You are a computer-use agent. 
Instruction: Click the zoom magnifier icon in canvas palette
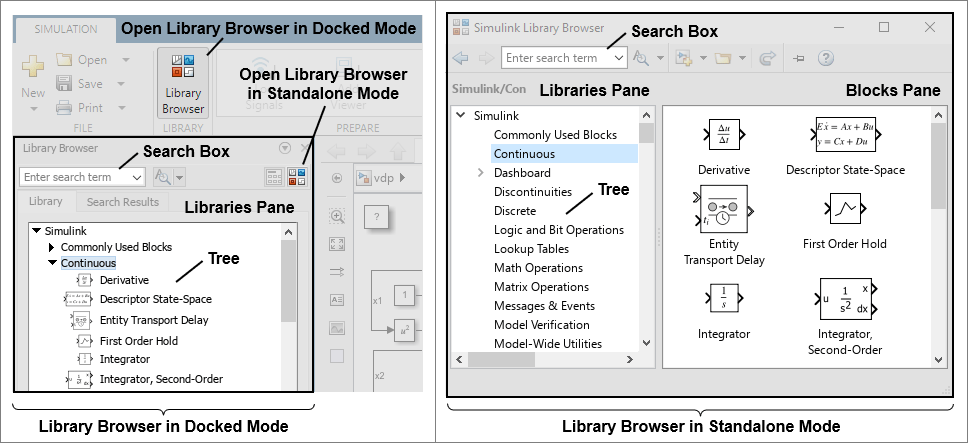[337, 217]
